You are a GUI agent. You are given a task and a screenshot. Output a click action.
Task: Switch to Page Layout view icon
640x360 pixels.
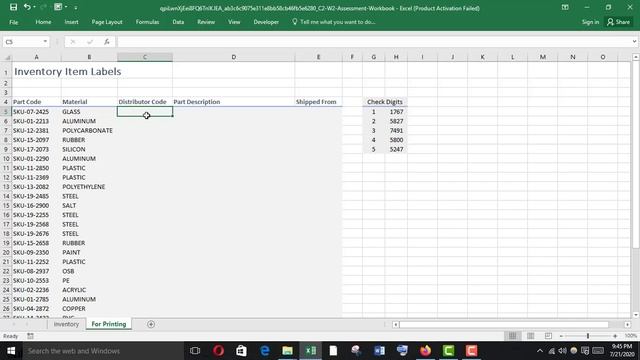[530, 336]
